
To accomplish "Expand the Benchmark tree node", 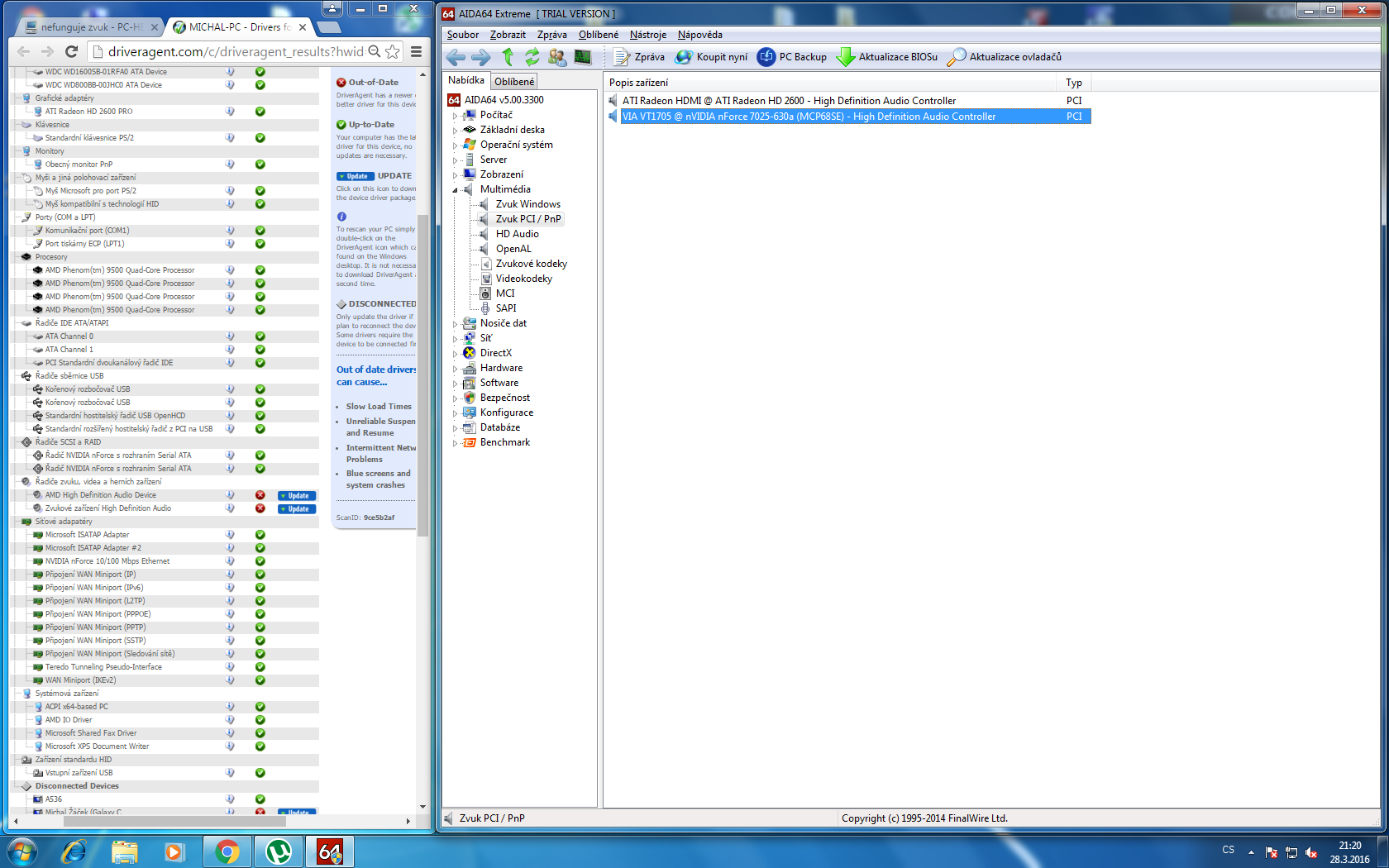I will pyautogui.click(x=455, y=443).
